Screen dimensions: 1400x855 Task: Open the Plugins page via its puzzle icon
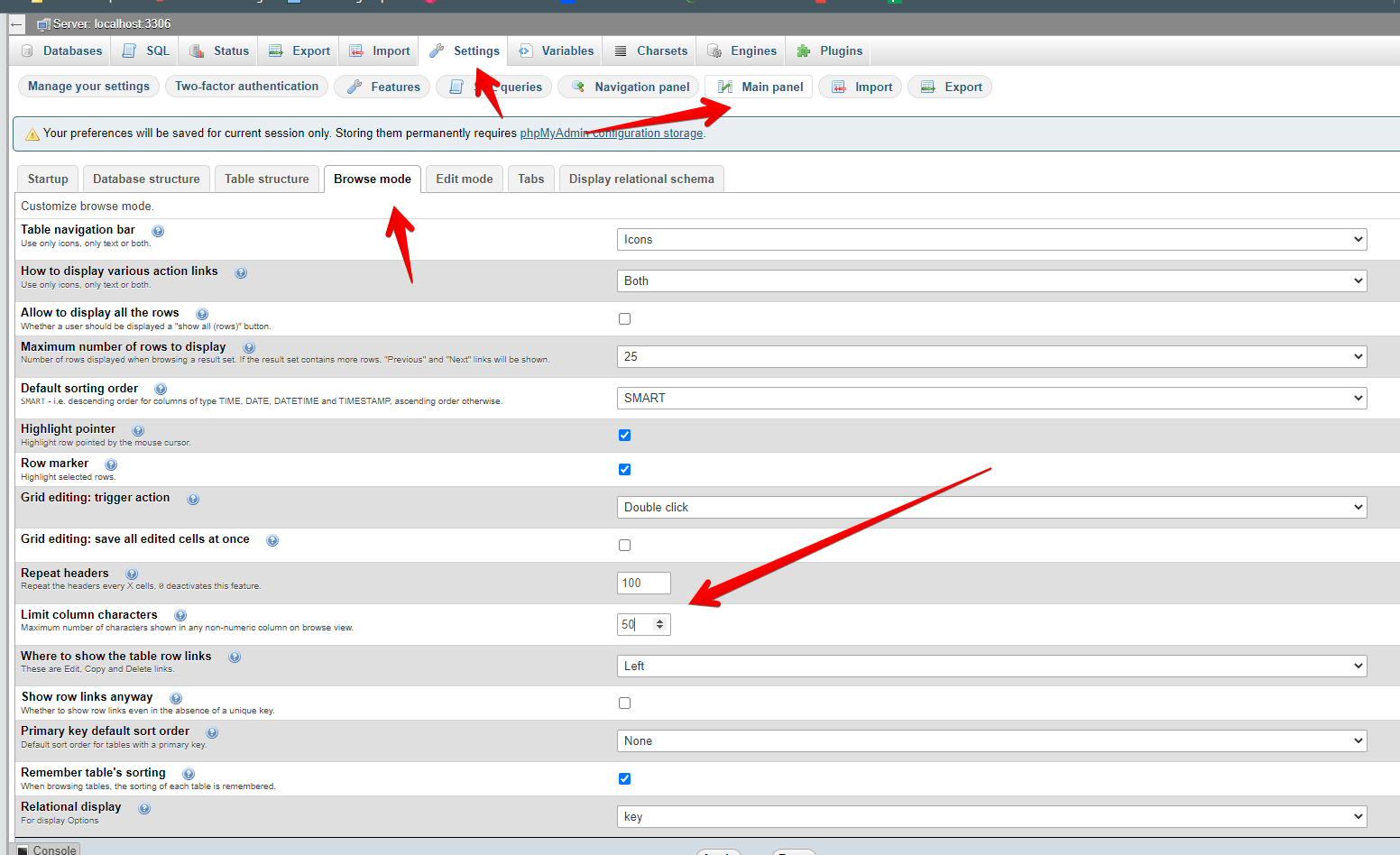click(804, 51)
